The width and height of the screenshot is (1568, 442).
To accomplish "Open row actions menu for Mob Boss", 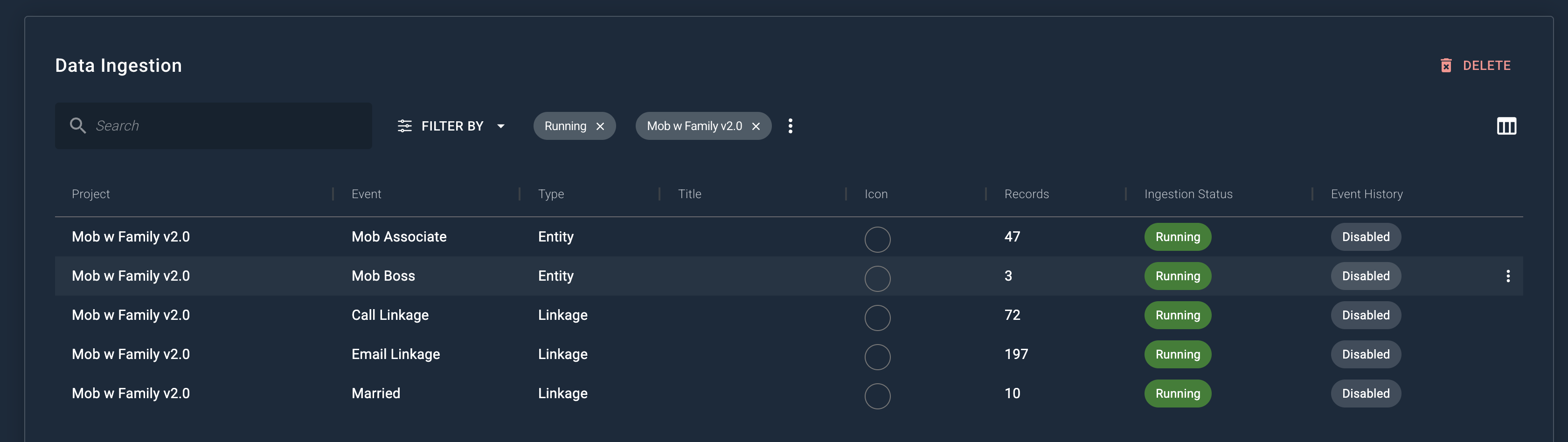I will [1508, 276].
